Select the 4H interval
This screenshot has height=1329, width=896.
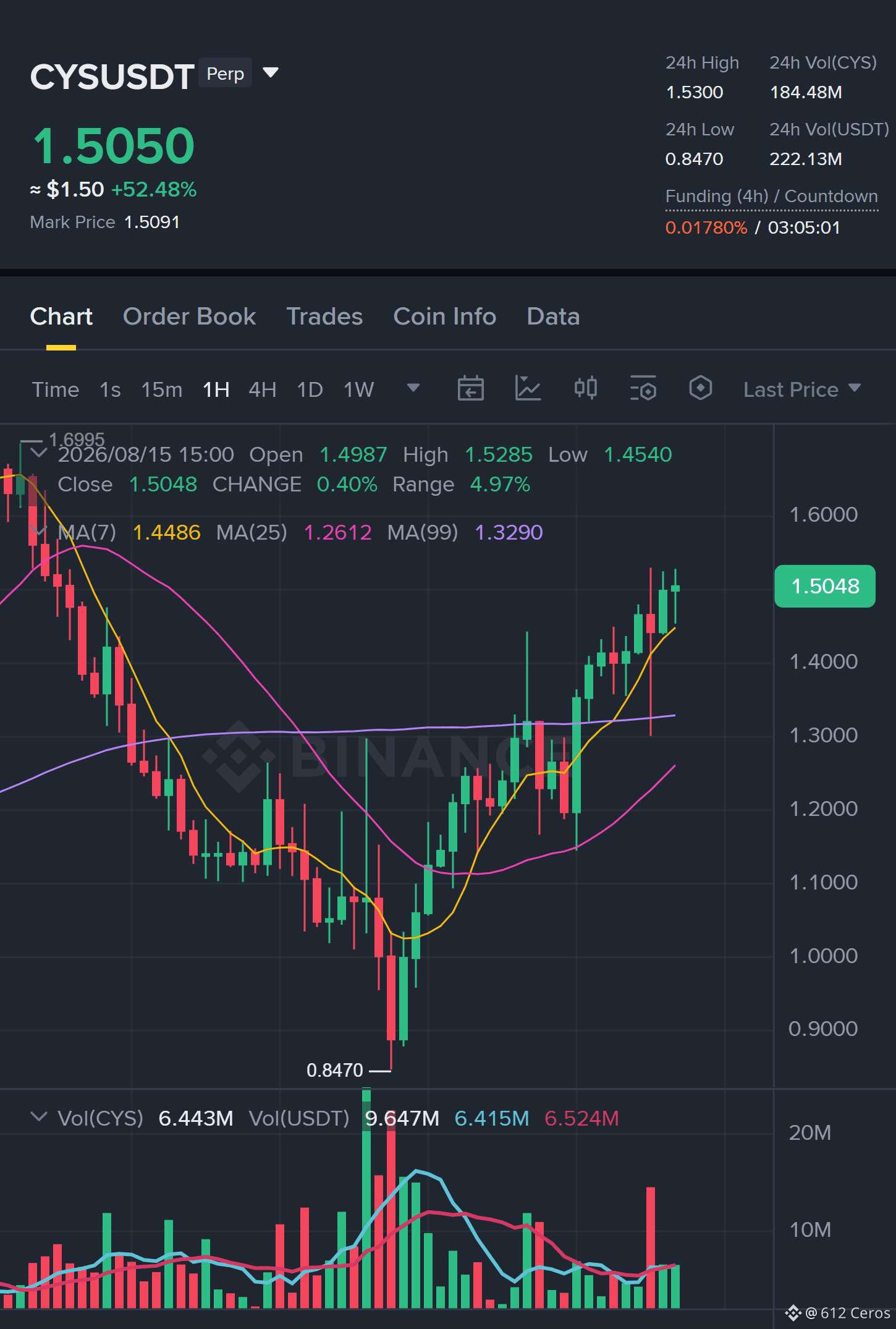(263, 389)
